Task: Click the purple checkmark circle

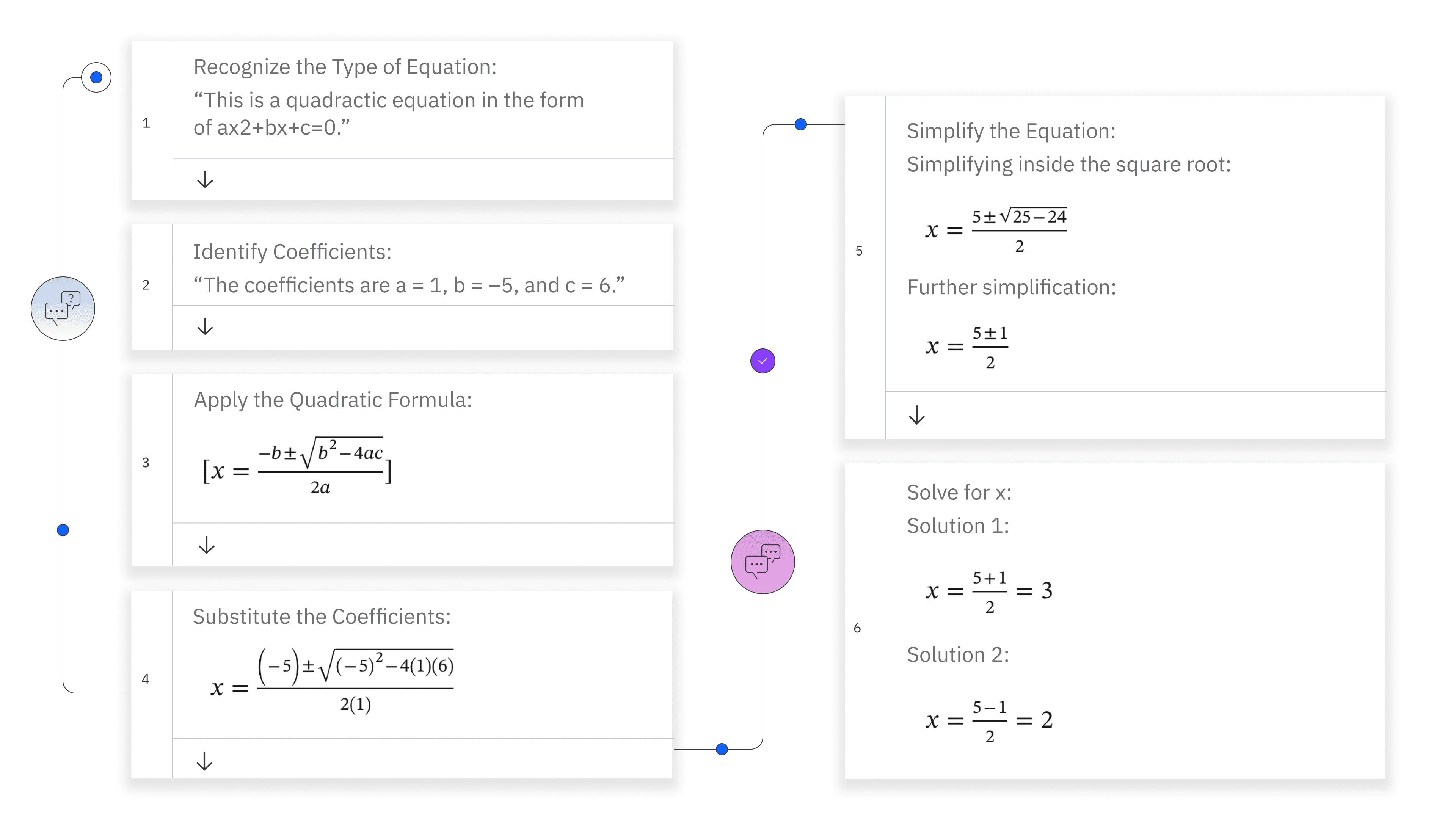Action: 763,361
